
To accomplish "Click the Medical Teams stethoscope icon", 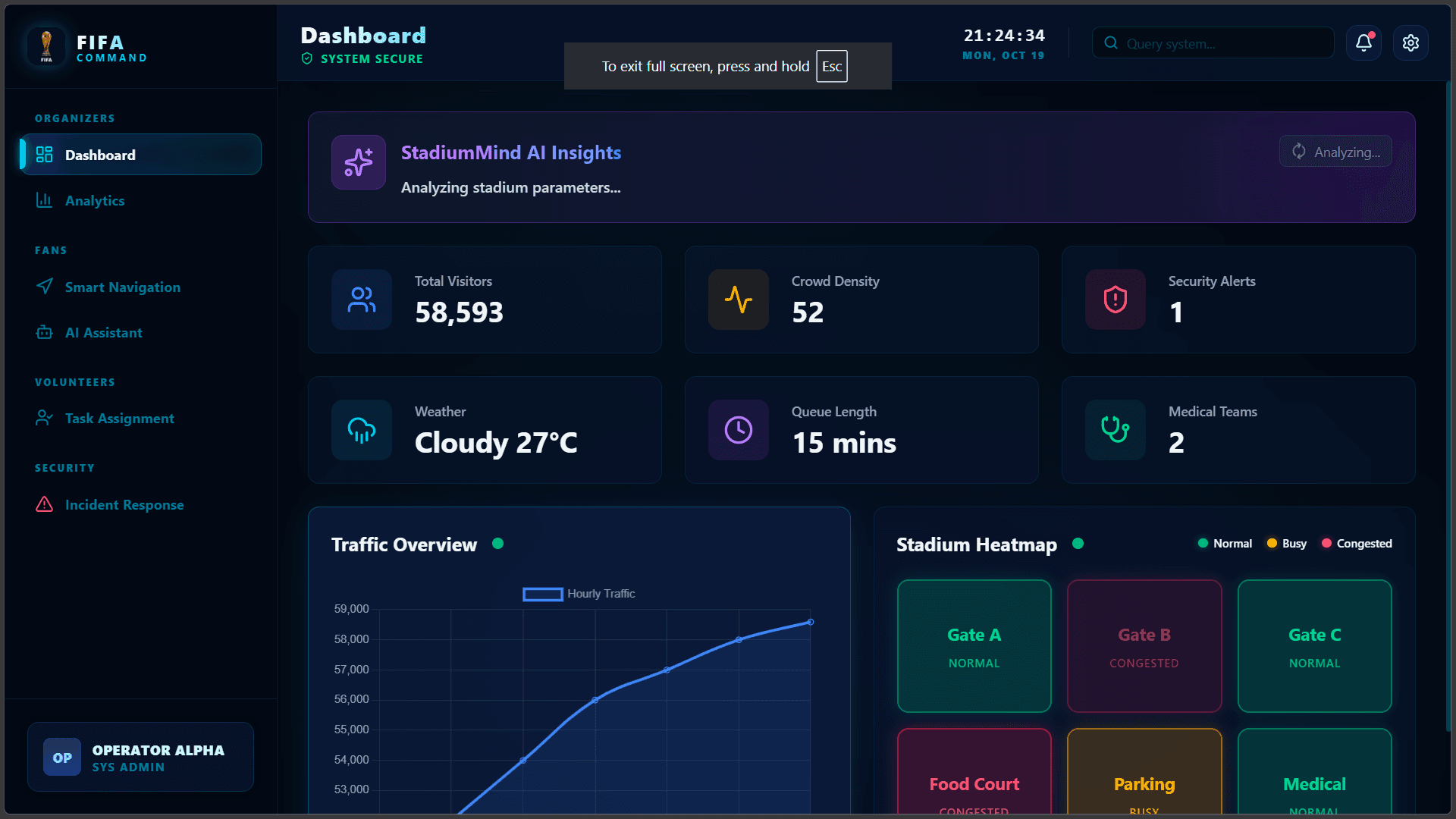I will click(x=1116, y=430).
